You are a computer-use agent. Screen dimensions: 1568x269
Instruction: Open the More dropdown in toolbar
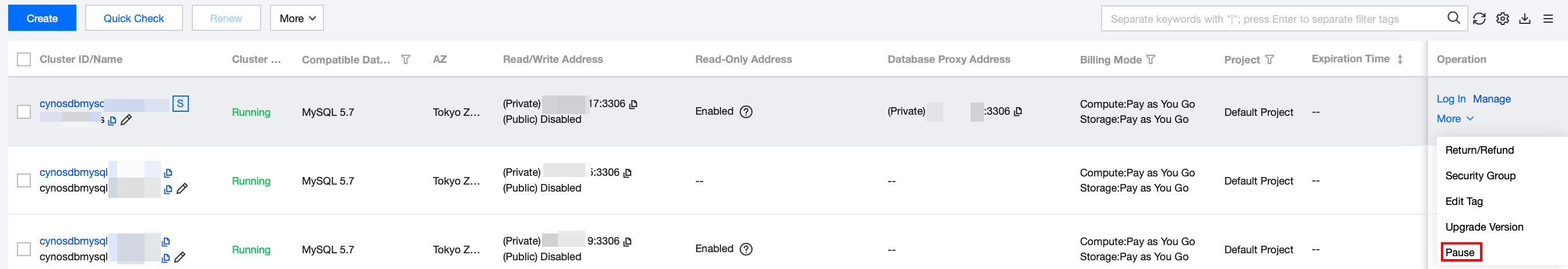pyautogui.click(x=297, y=18)
